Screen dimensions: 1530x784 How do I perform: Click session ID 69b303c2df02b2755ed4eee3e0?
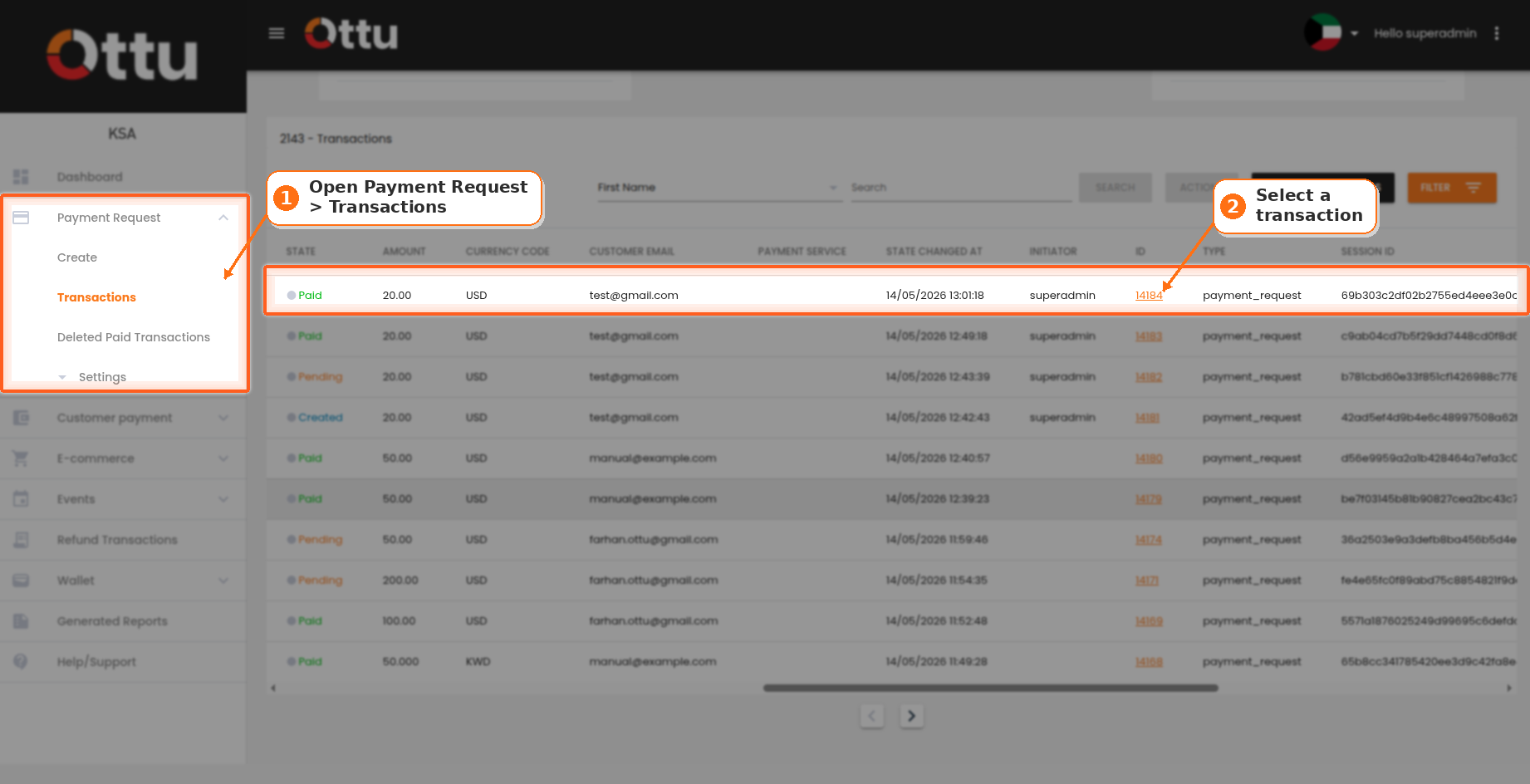click(x=1429, y=296)
